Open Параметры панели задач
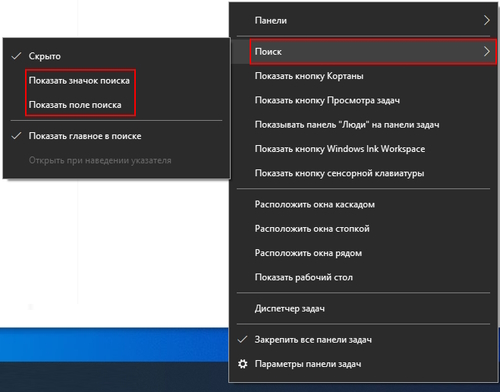The height and width of the screenshot is (392, 500). [x=363, y=364]
